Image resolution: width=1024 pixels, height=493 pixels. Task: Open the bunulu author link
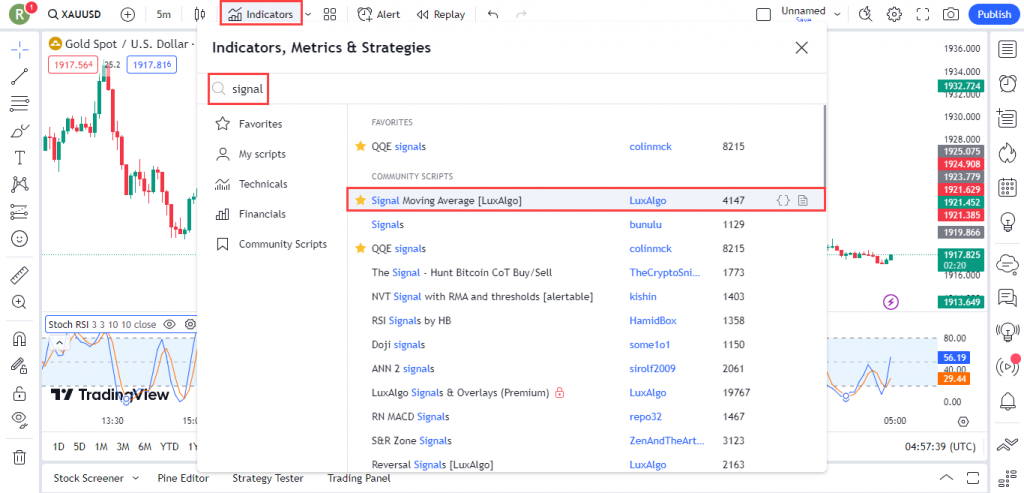tap(645, 225)
